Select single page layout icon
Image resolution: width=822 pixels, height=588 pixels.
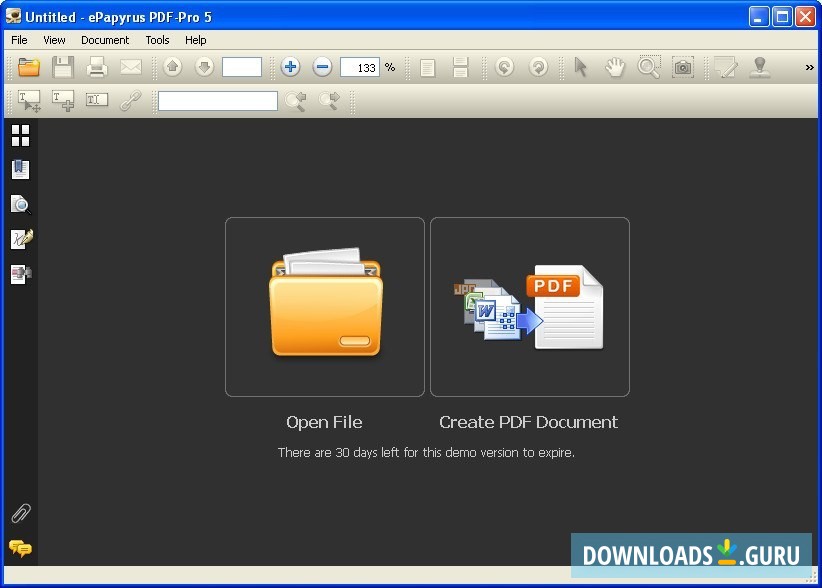pyautogui.click(x=428, y=68)
